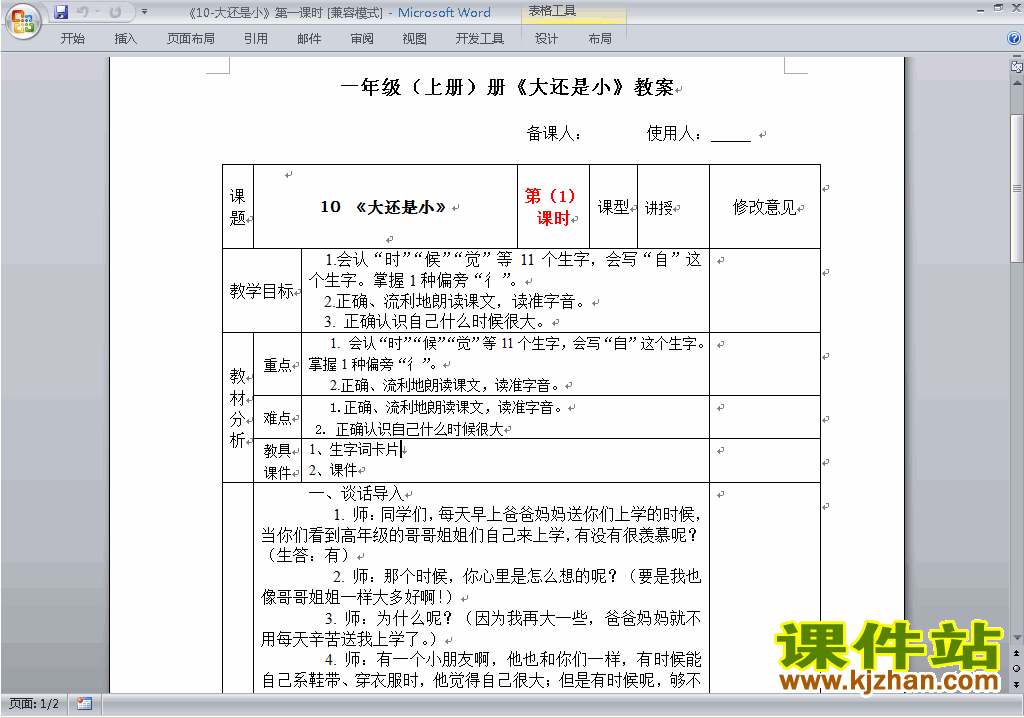Click the red 第(1)课时 cell
Viewport: 1024px width, 718px height.
click(552, 206)
